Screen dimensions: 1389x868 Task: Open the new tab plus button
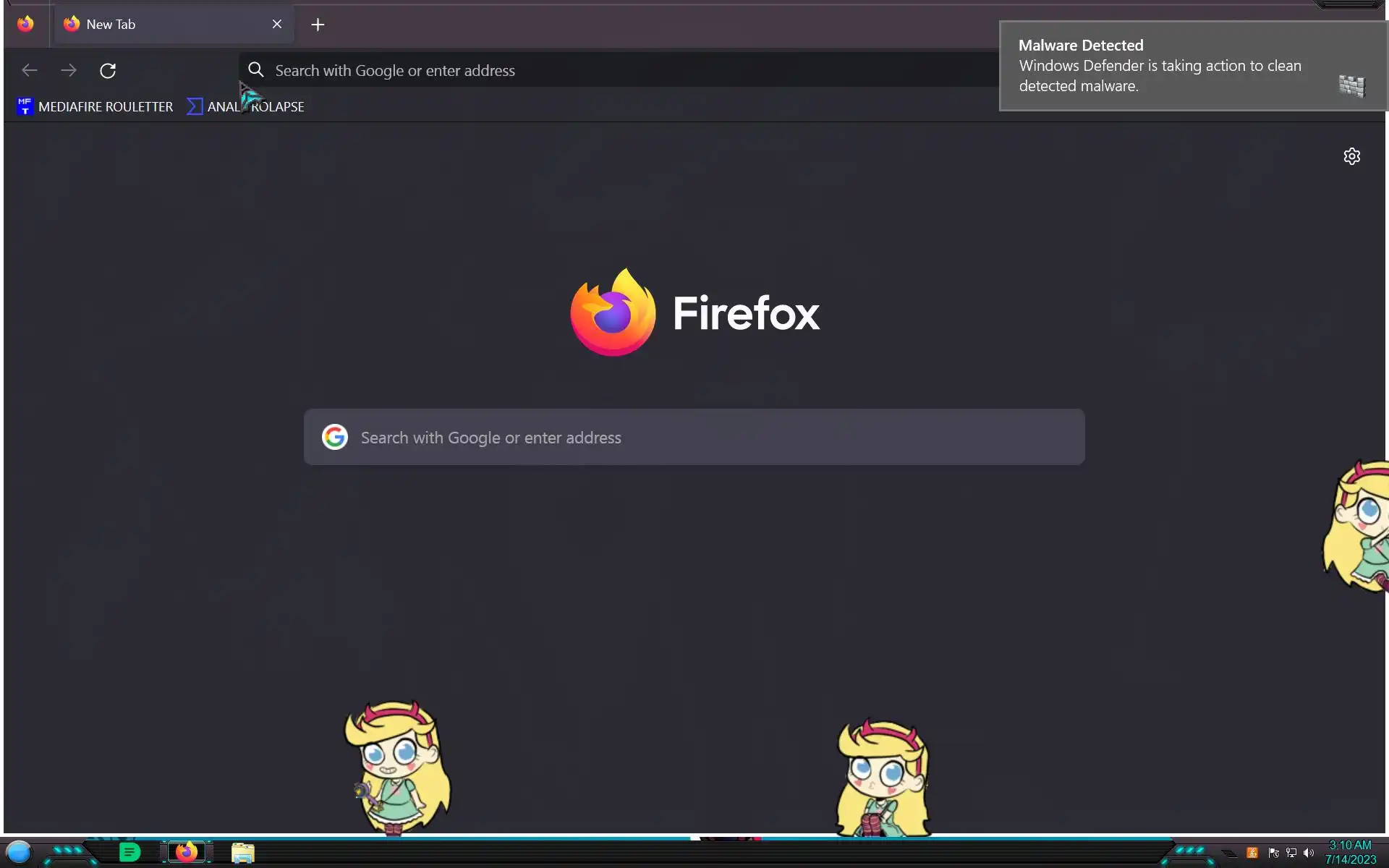click(318, 25)
